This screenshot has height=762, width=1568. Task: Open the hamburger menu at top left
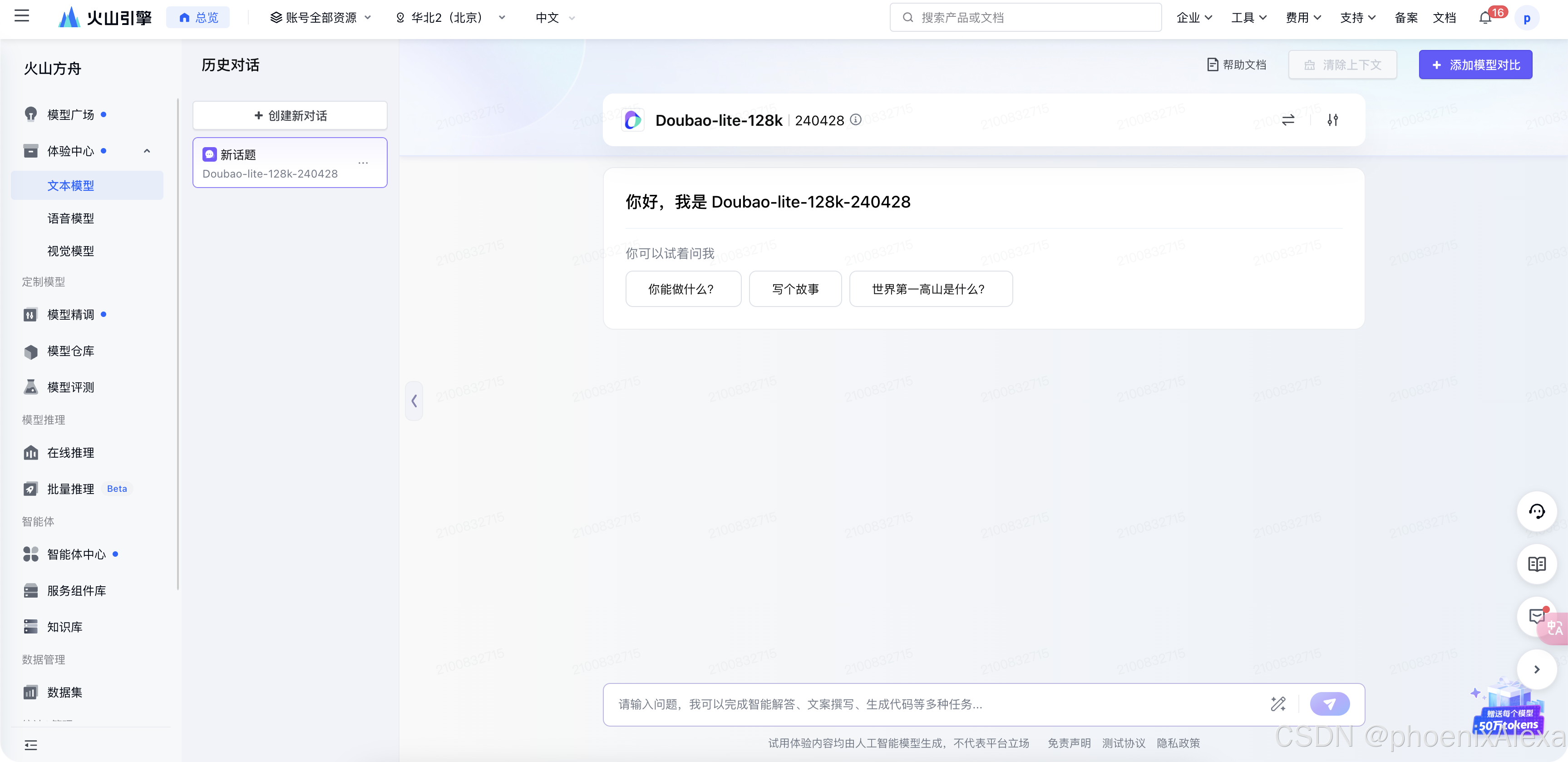point(22,16)
